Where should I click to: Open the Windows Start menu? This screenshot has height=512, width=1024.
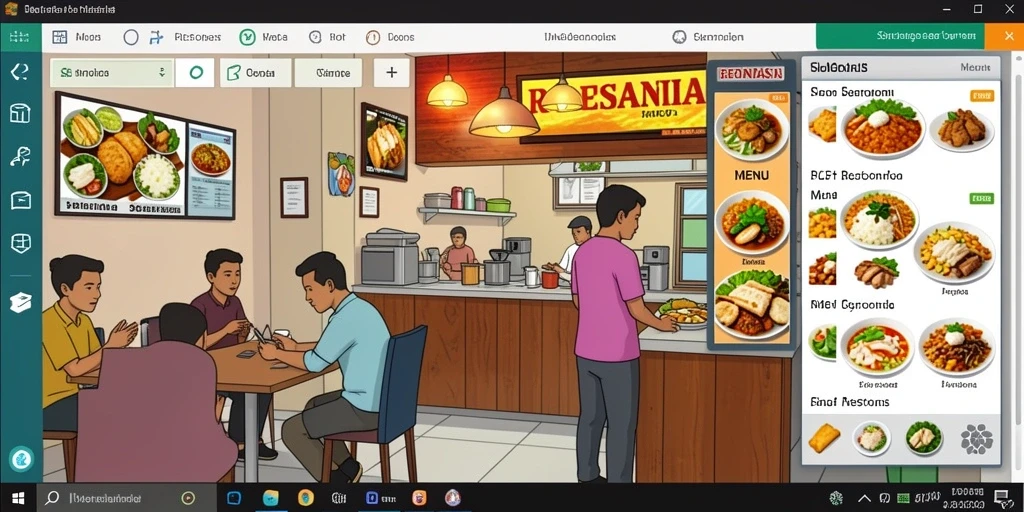tap(18, 498)
